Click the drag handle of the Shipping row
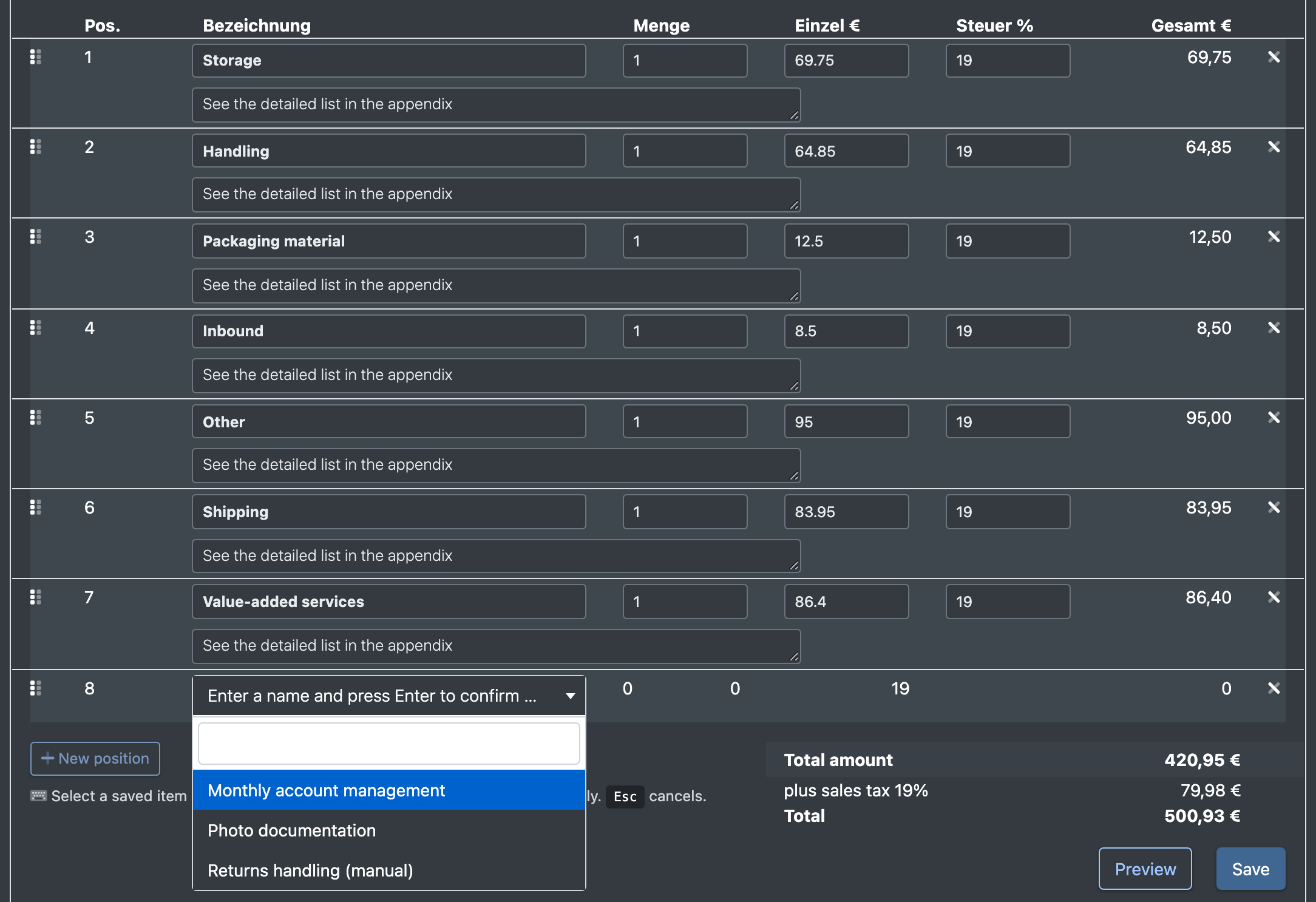 point(36,507)
